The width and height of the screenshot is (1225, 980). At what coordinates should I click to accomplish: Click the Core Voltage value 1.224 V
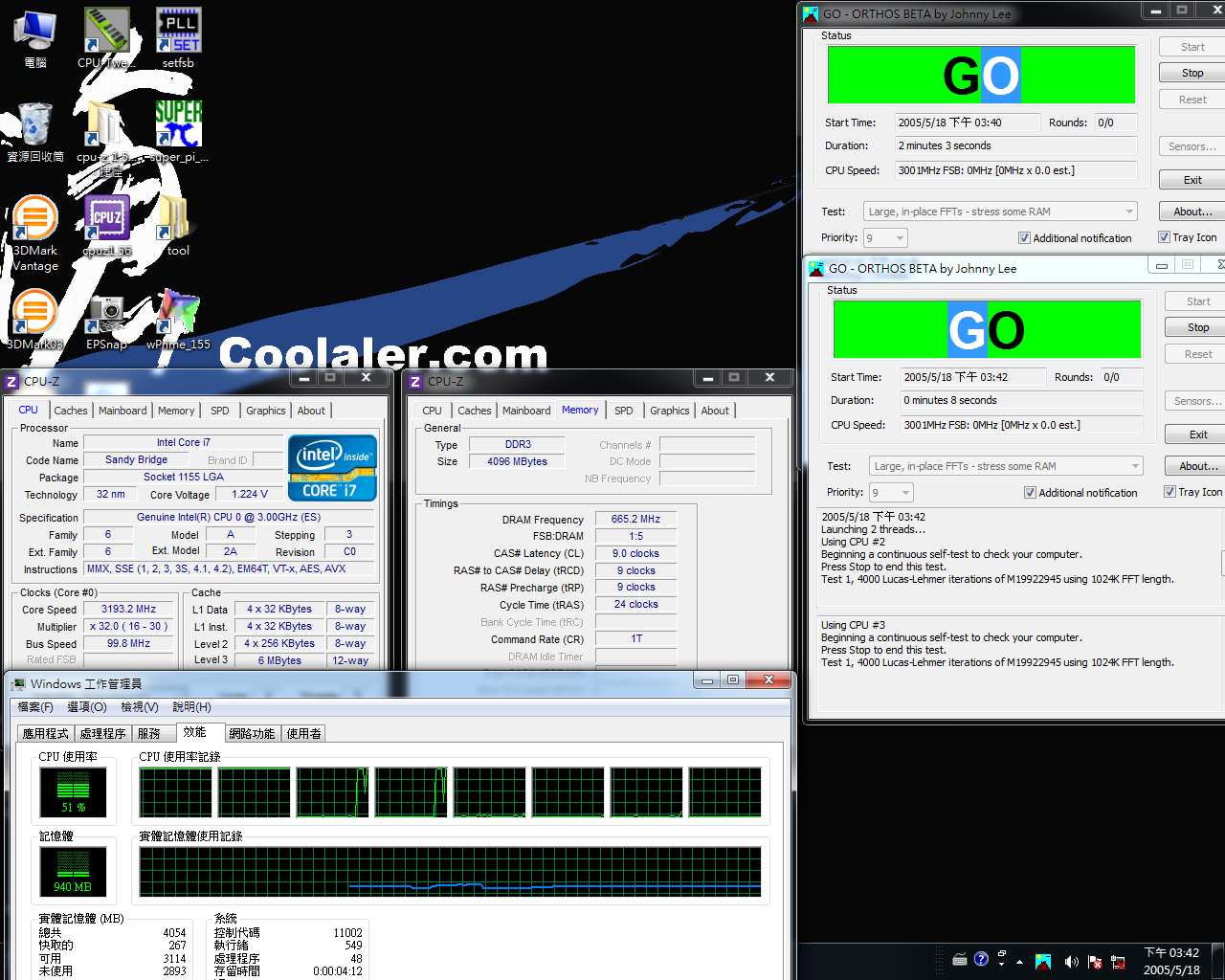point(250,494)
